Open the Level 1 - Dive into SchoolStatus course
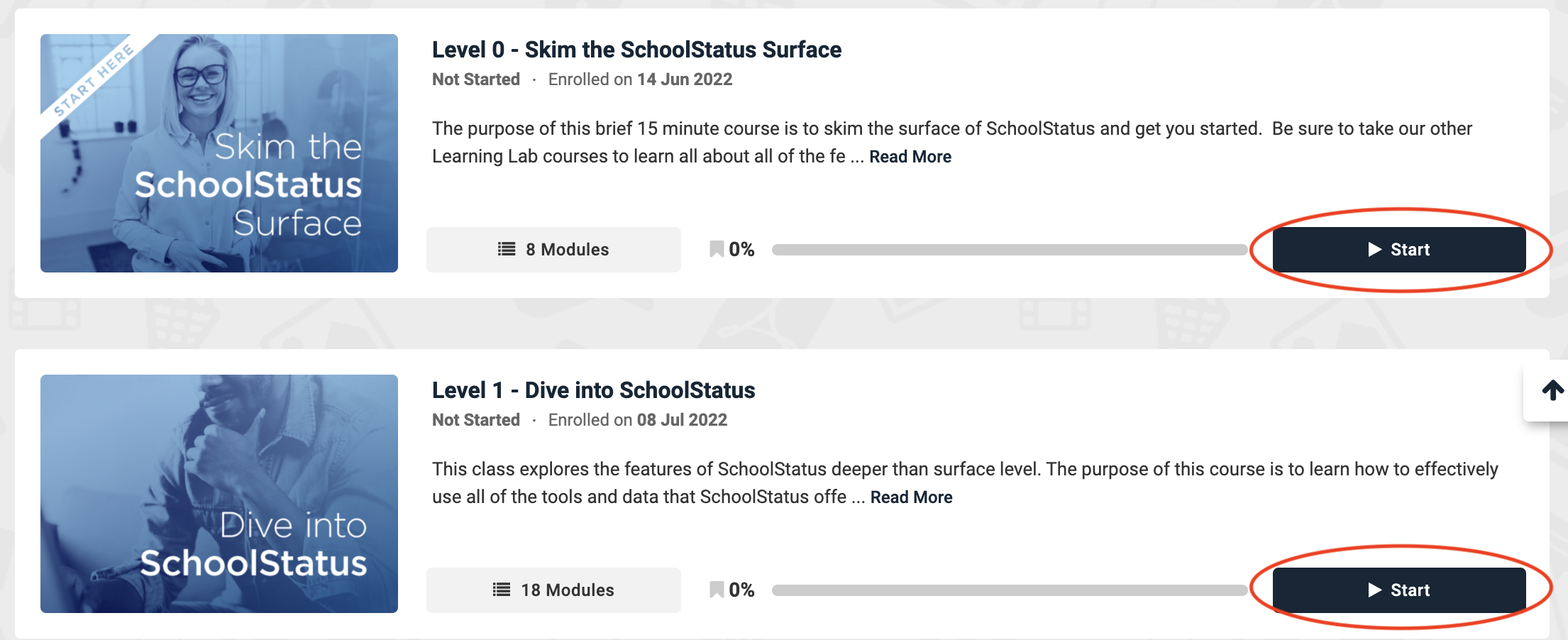 coord(593,390)
